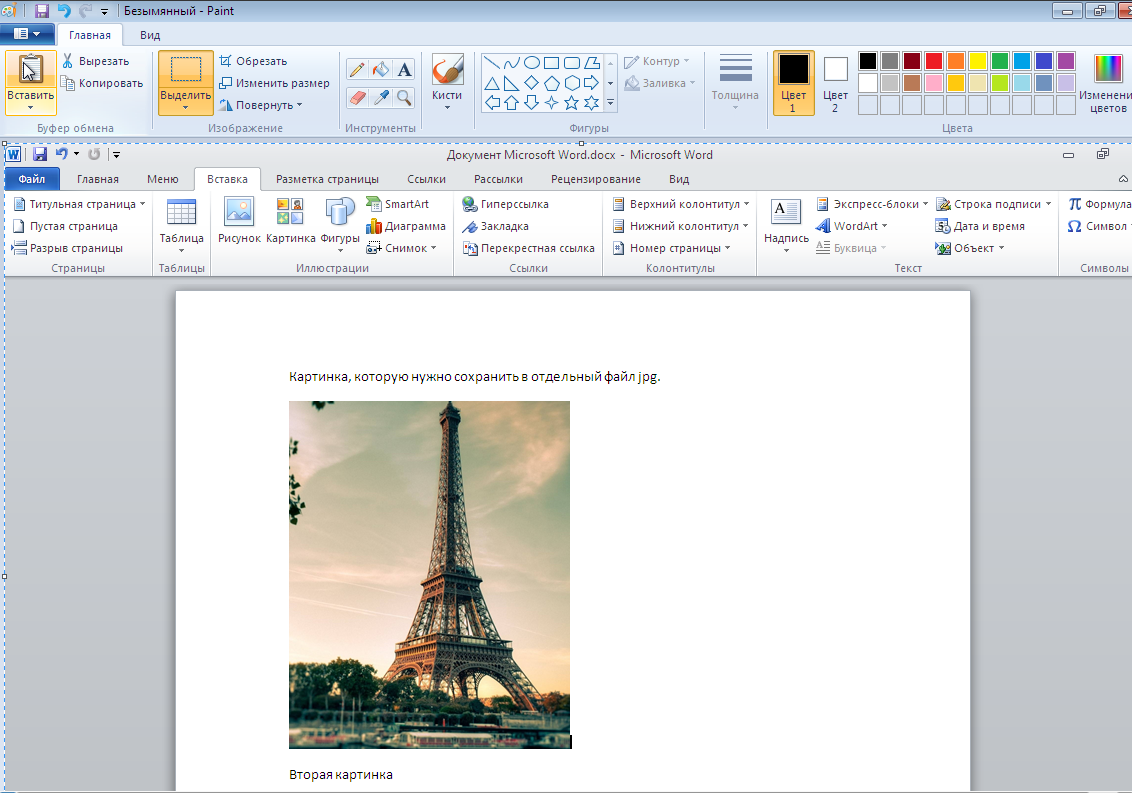Activate Color 2 (Цвет 2) selector
The width and height of the screenshot is (1132, 793).
pyautogui.click(x=835, y=83)
